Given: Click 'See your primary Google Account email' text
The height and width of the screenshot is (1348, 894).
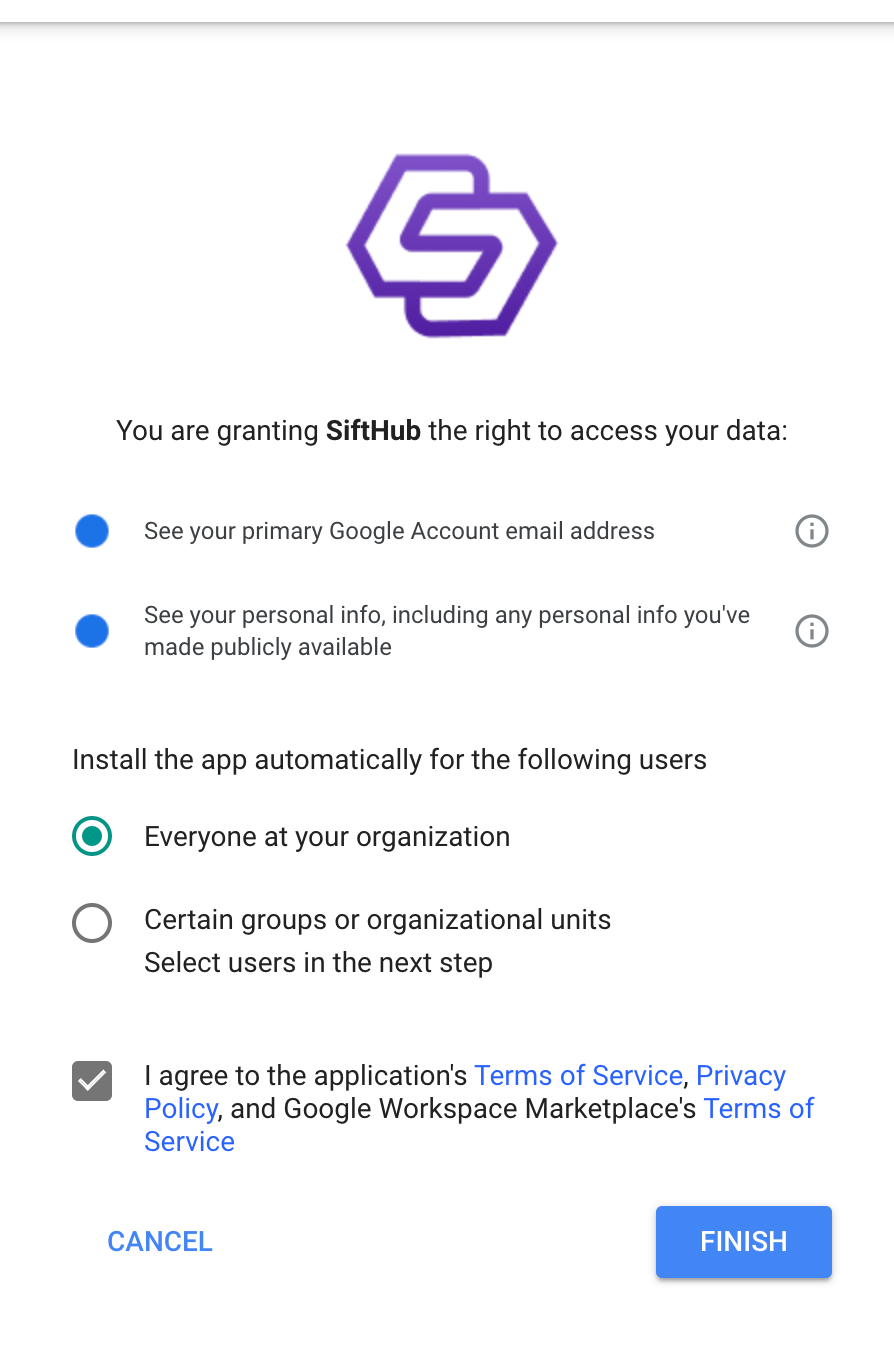Looking at the screenshot, I should coord(399,531).
